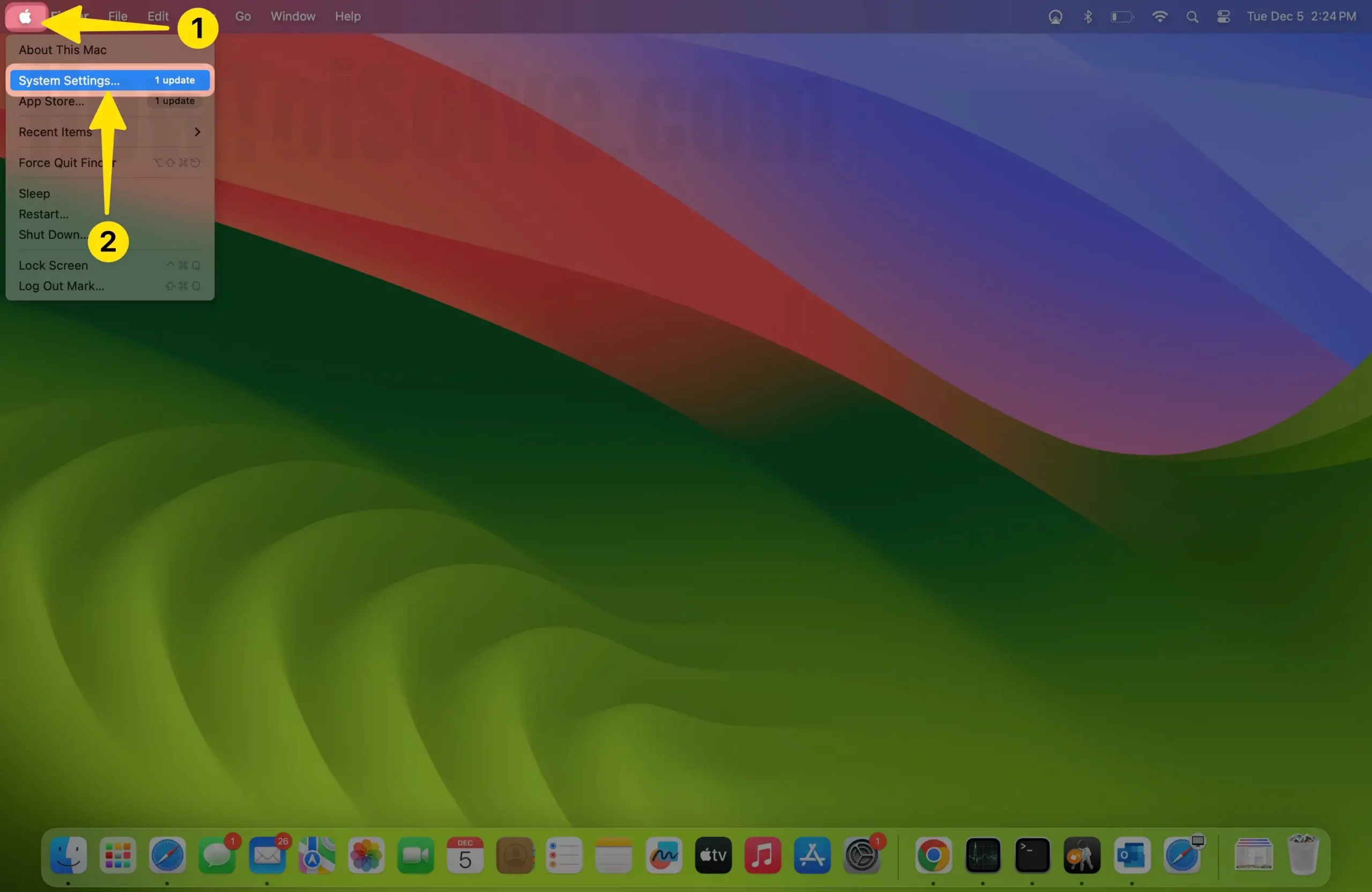Open Control Center in menu bar
The height and width of the screenshot is (892, 1372).
[x=1223, y=17]
